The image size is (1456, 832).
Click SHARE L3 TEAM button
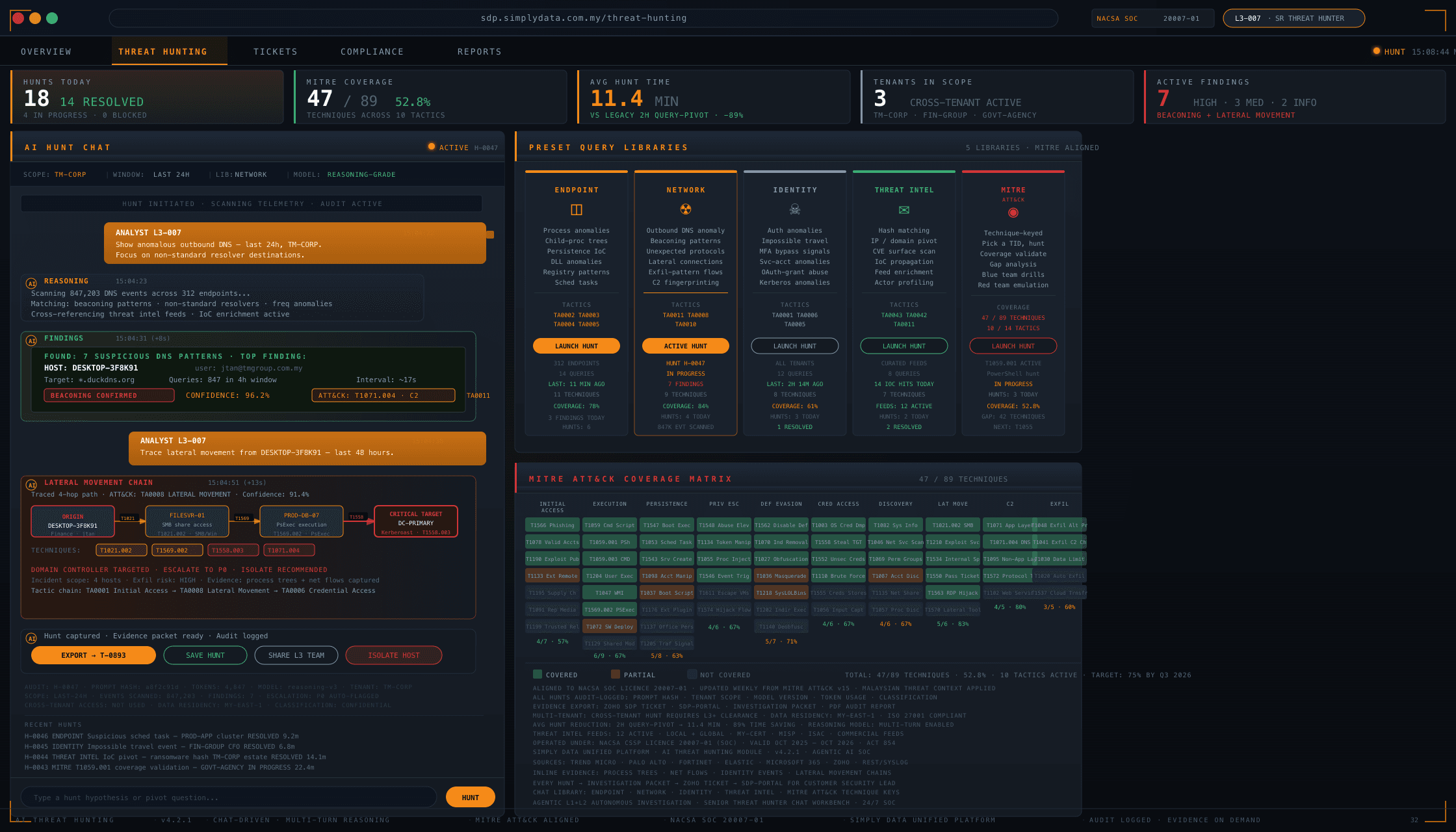tap(296, 655)
